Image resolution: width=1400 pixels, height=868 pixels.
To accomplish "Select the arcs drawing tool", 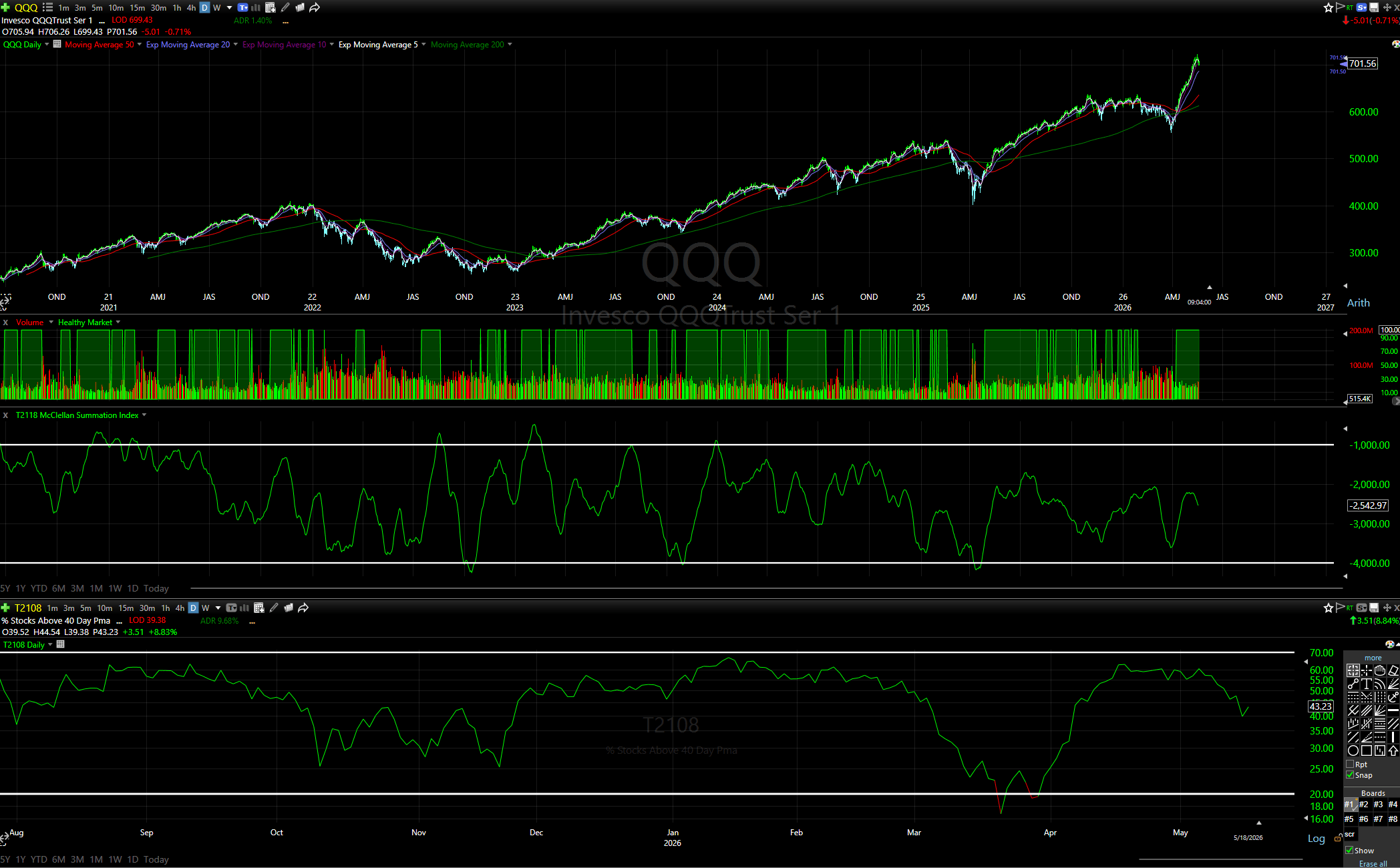I will (1379, 684).
